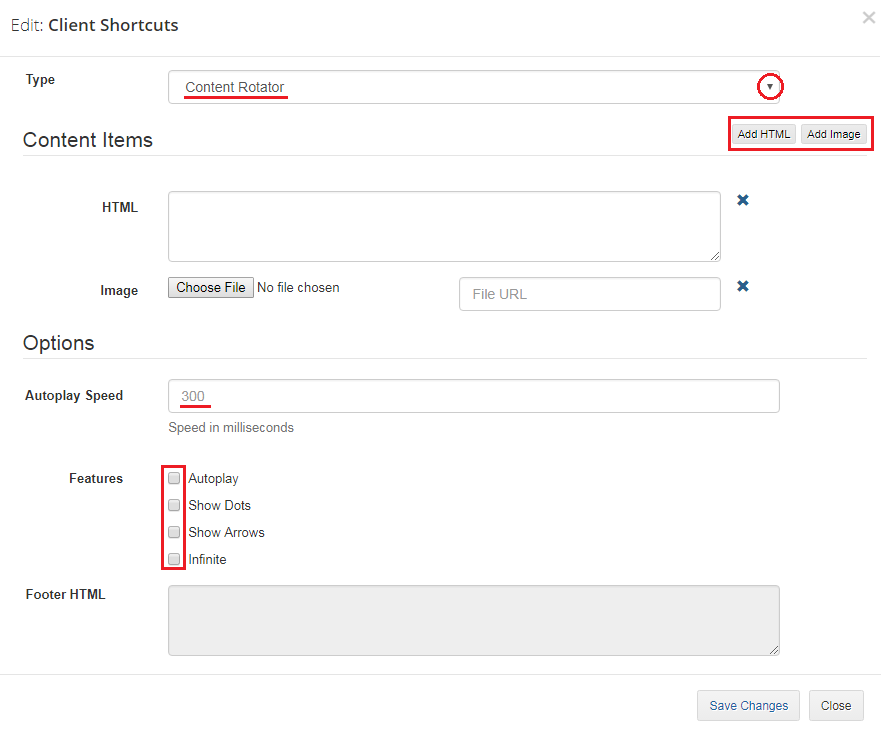Open the Type dropdown arrow
This screenshot has width=881, height=731.
(x=770, y=87)
